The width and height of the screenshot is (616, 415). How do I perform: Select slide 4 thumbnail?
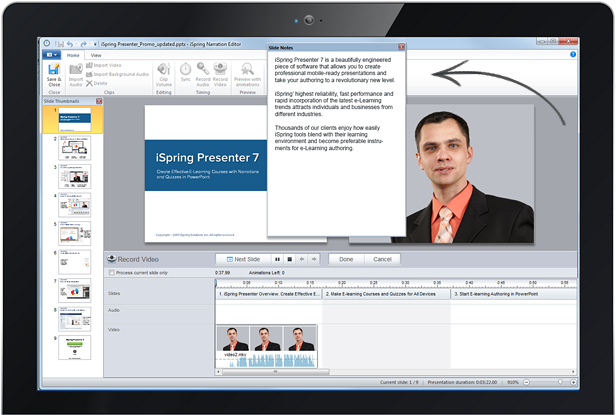click(75, 205)
